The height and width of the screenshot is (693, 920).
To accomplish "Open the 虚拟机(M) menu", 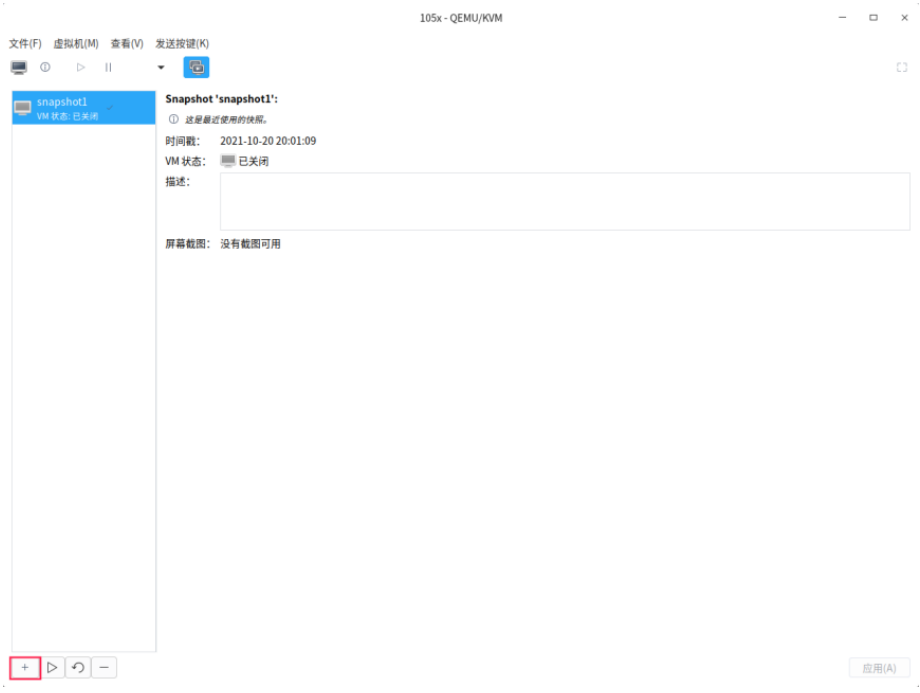I will (x=76, y=43).
